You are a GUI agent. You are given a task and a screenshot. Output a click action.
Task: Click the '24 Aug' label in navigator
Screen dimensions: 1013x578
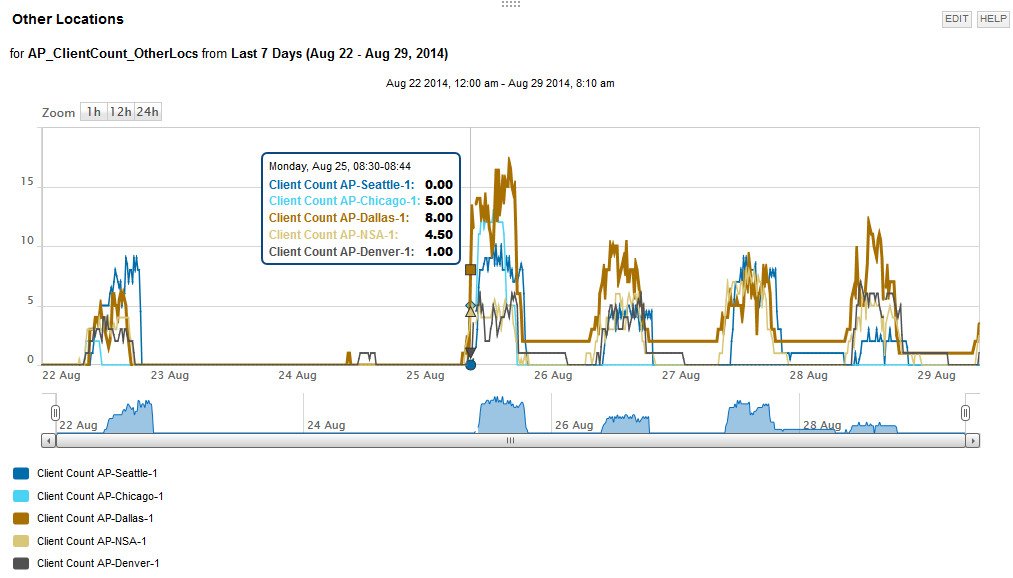tap(326, 426)
